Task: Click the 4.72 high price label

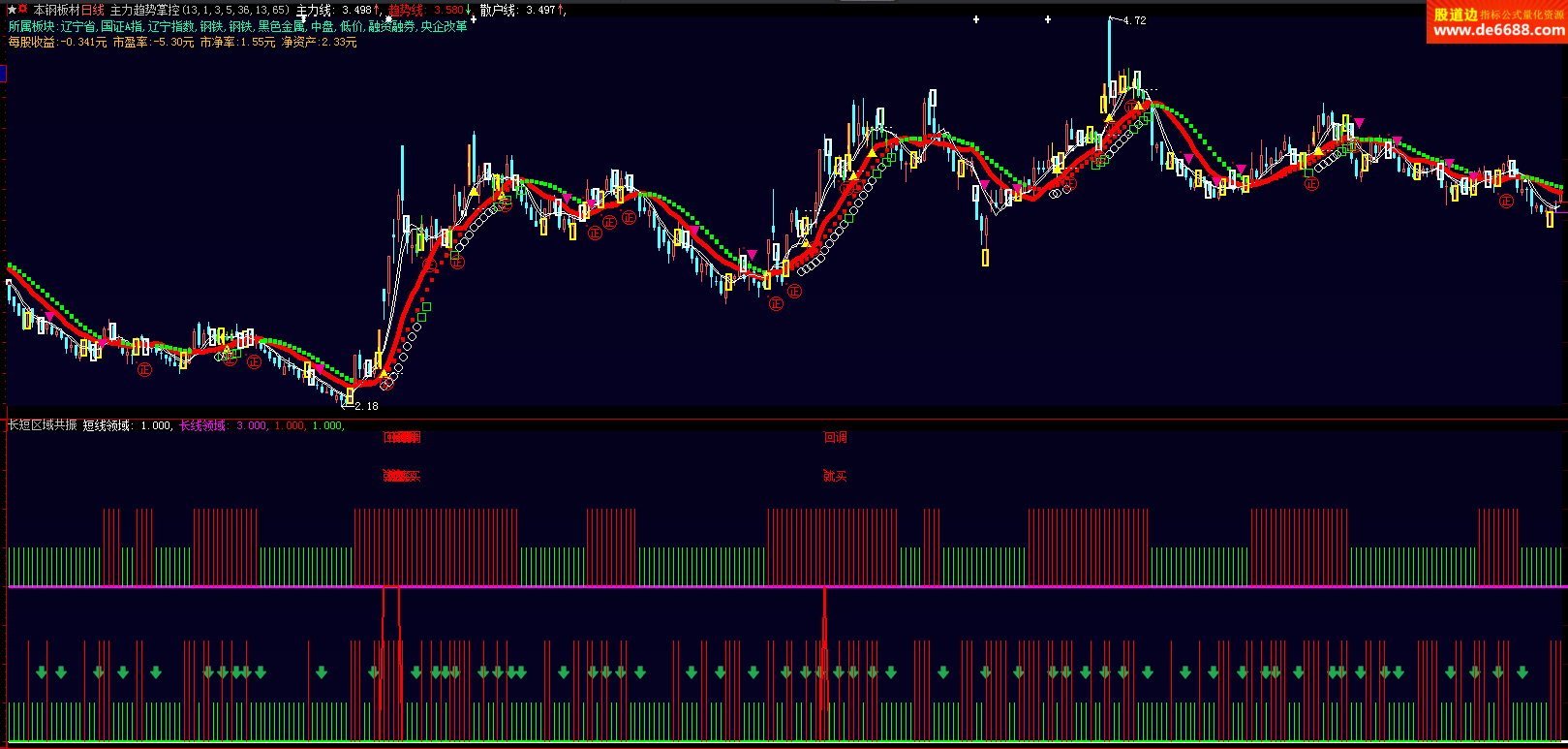Action: (1134, 20)
